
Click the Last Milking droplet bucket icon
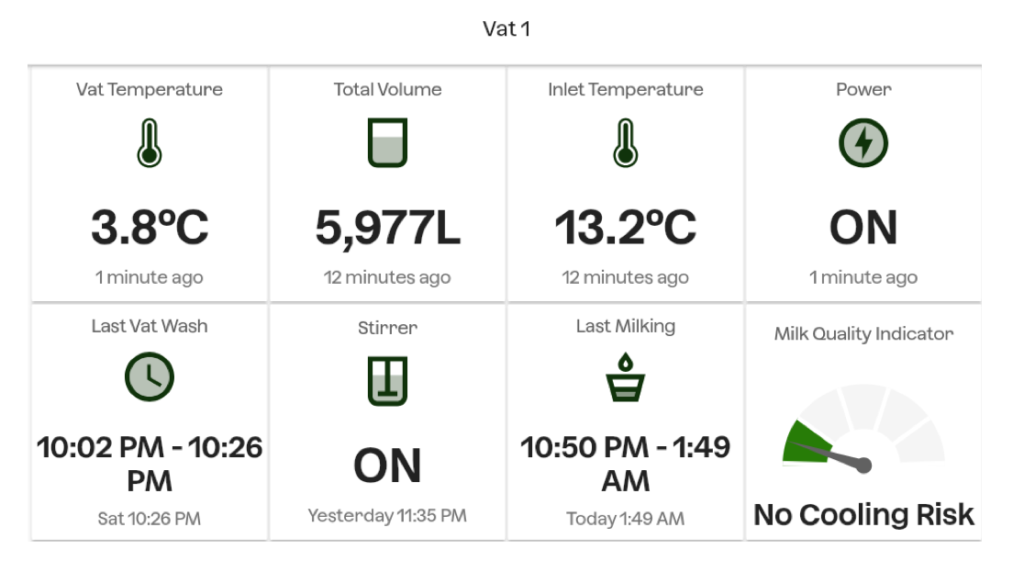(626, 377)
